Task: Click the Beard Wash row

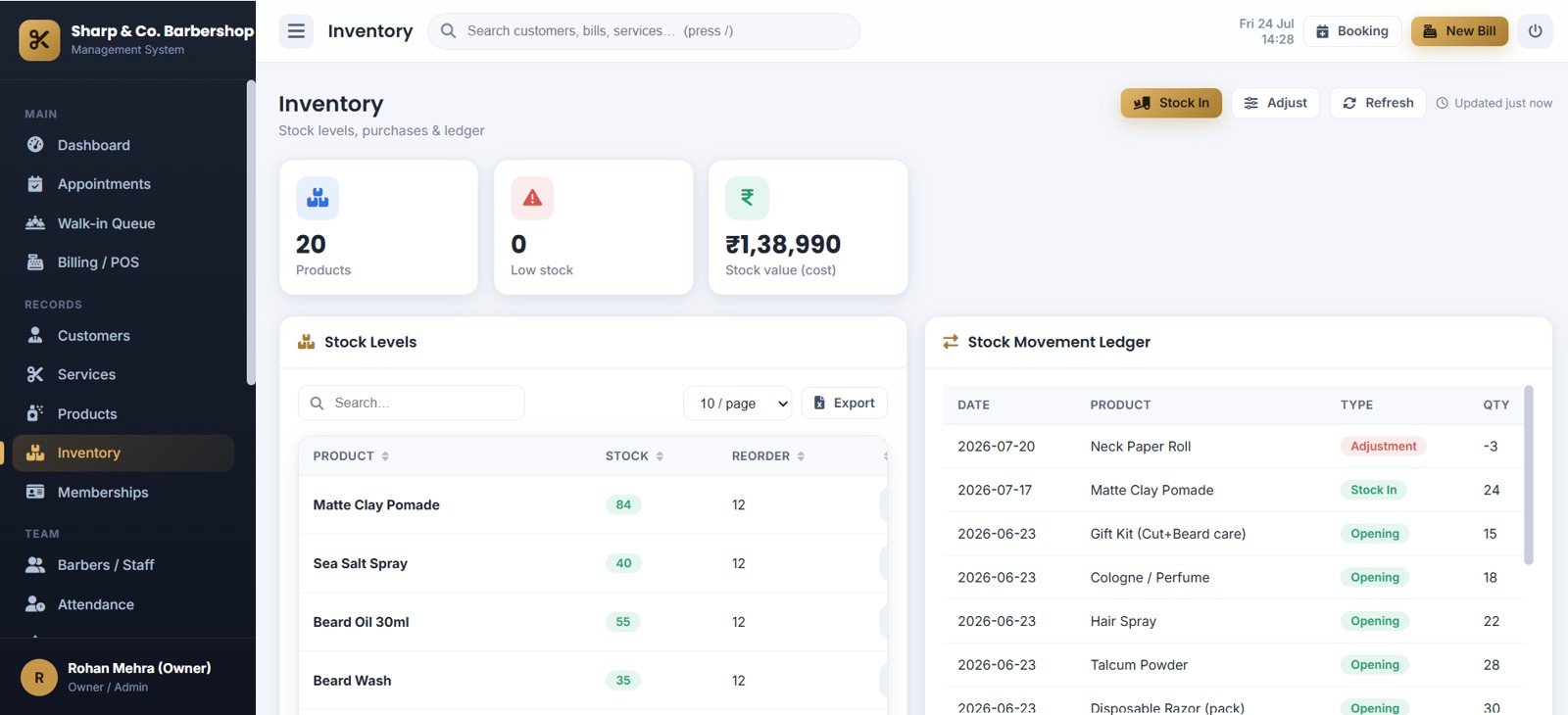Action: [593, 681]
